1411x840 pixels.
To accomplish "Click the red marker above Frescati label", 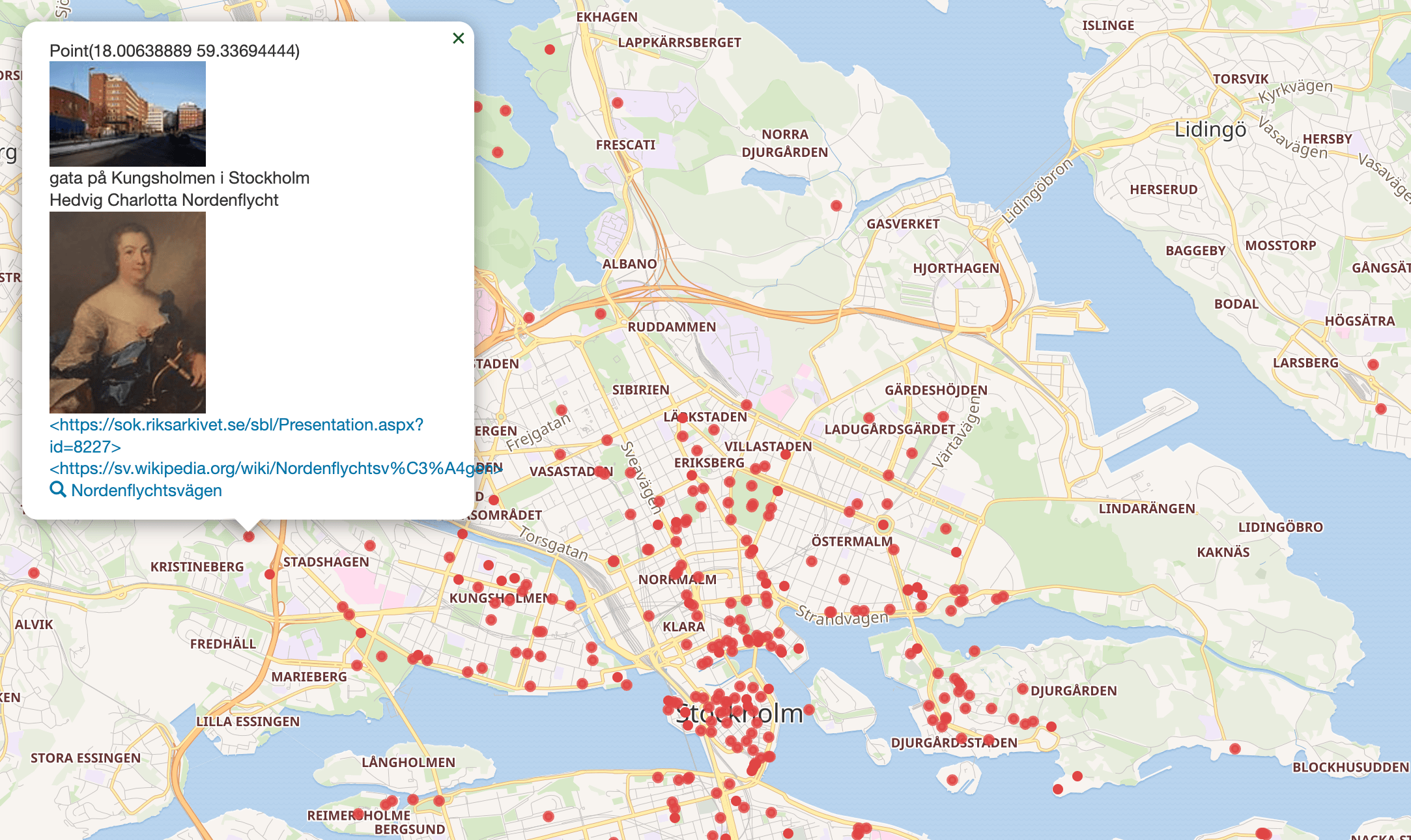I will [618, 103].
